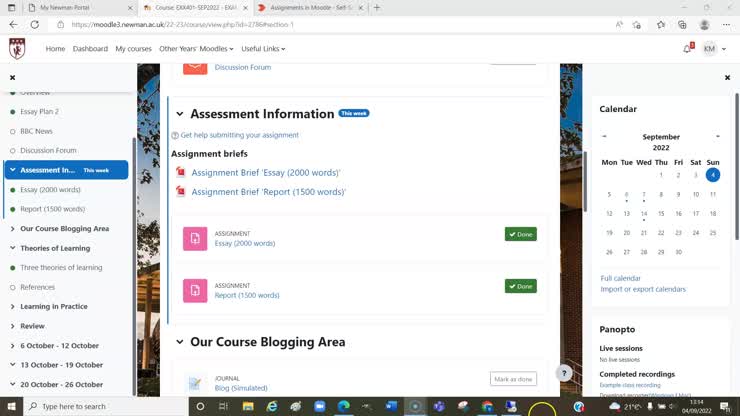The image size is (740, 416).
Task: Open Useful Links dropdown
Action: pos(263,49)
